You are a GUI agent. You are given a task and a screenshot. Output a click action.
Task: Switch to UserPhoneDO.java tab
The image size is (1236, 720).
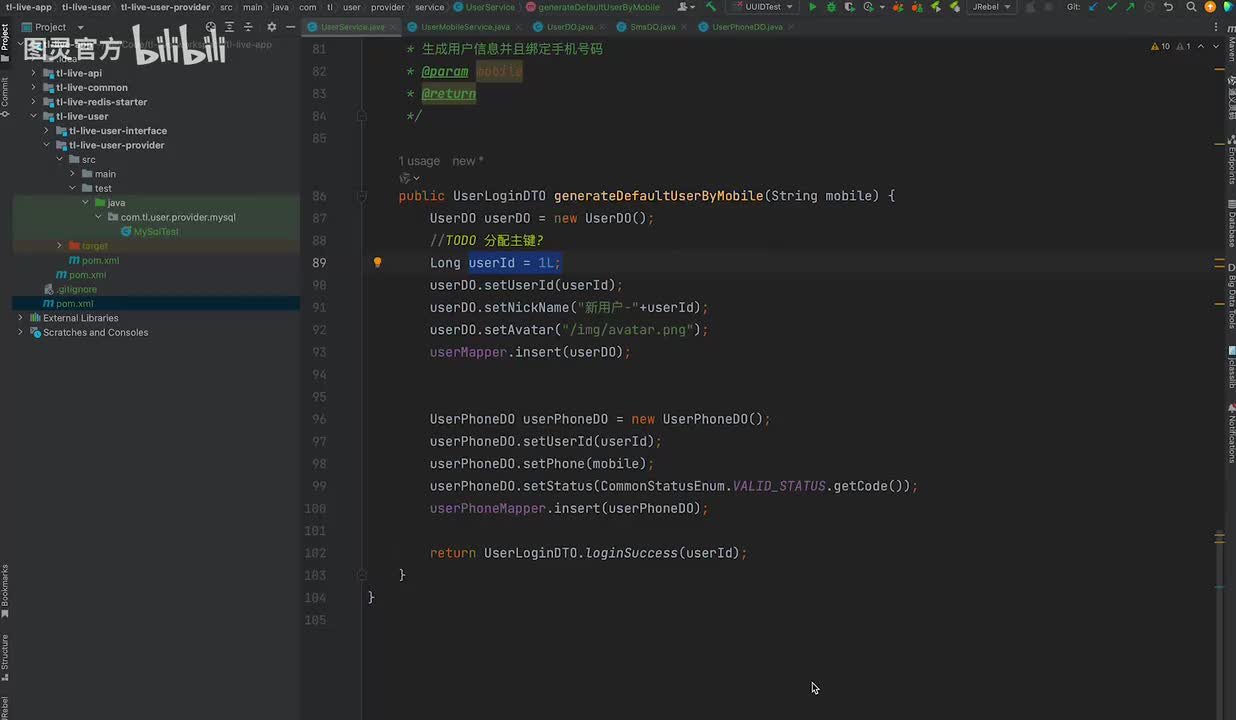coord(746,27)
